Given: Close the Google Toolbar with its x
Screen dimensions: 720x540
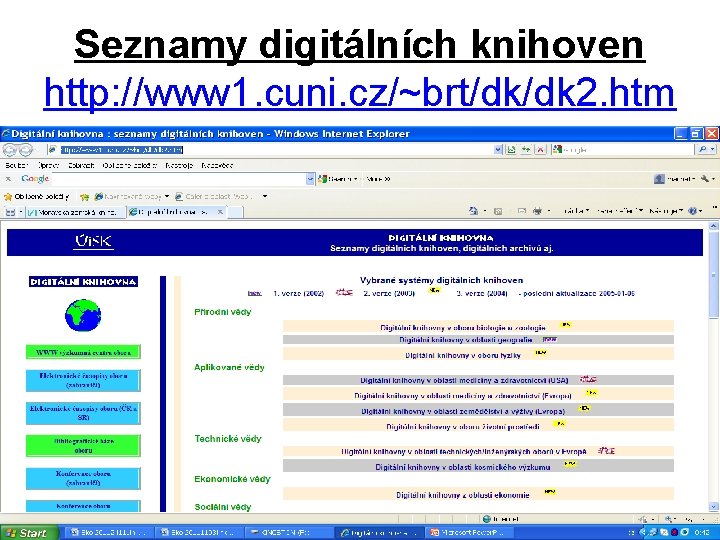Looking at the screenshot, I should pyautogui.click(x=8, y=179).
